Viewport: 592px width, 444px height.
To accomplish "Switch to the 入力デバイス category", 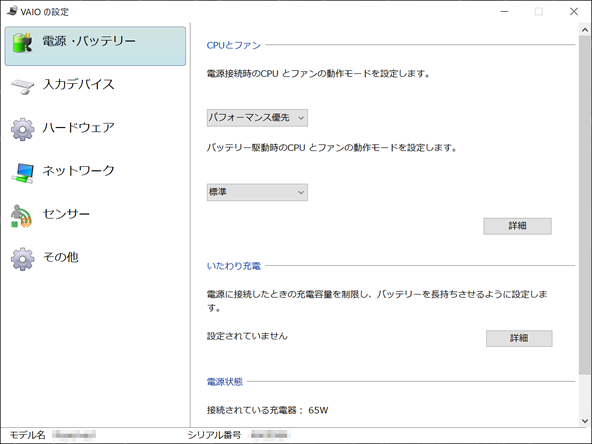I will (x=95, y=85).
